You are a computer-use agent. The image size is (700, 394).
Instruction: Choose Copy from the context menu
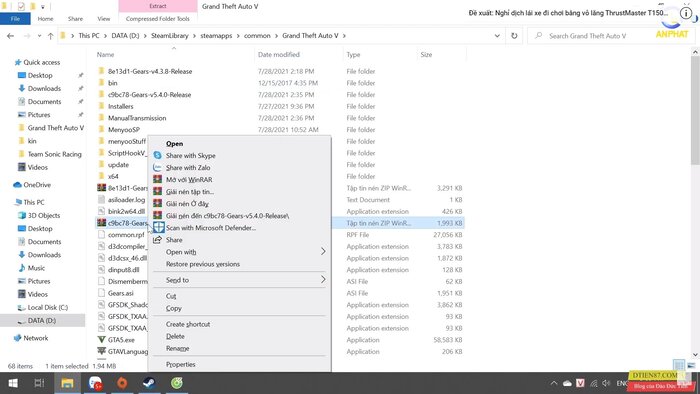(x=174, y=308)
